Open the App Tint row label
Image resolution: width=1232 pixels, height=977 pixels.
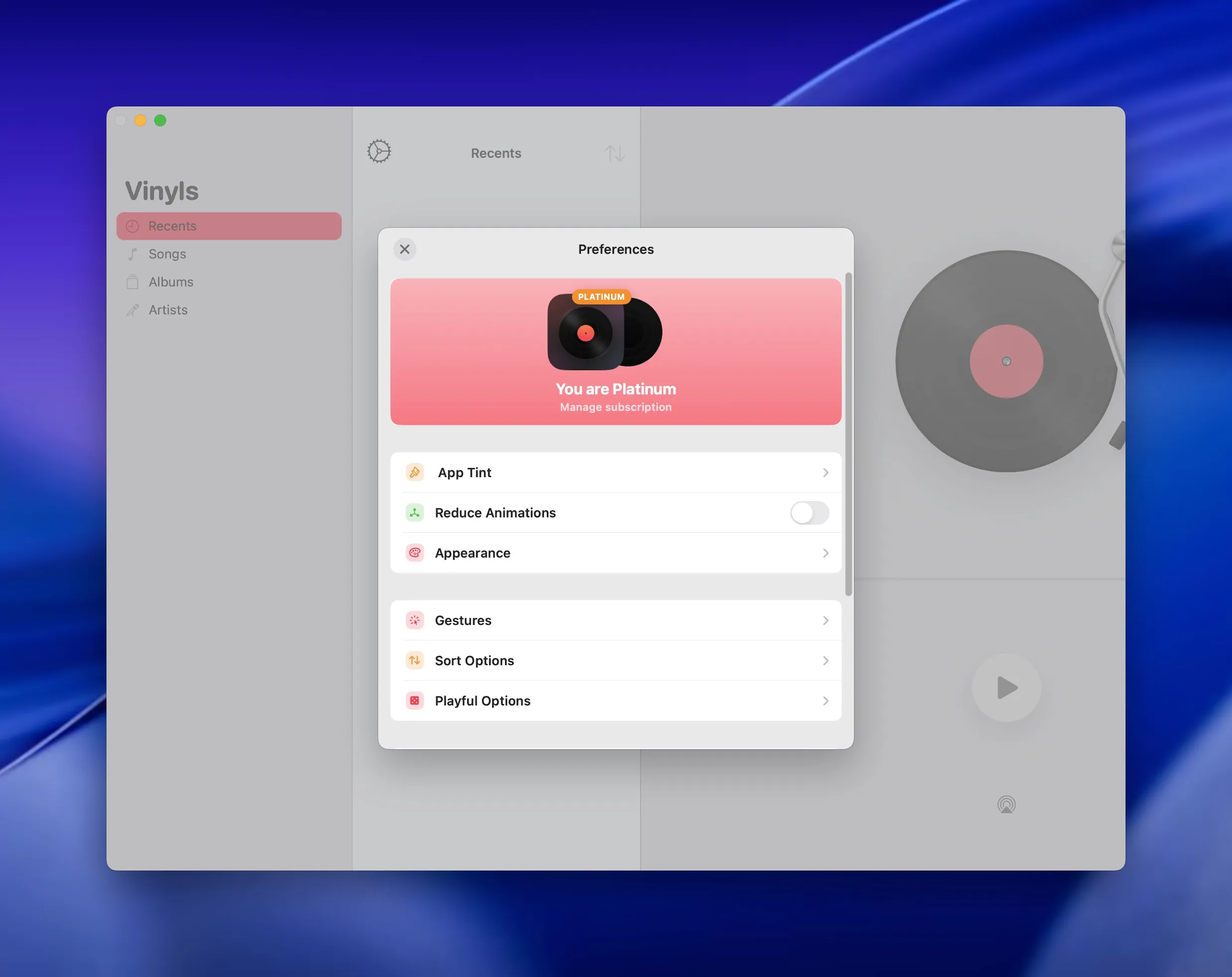pyautogui.click(x=464, y=473)
